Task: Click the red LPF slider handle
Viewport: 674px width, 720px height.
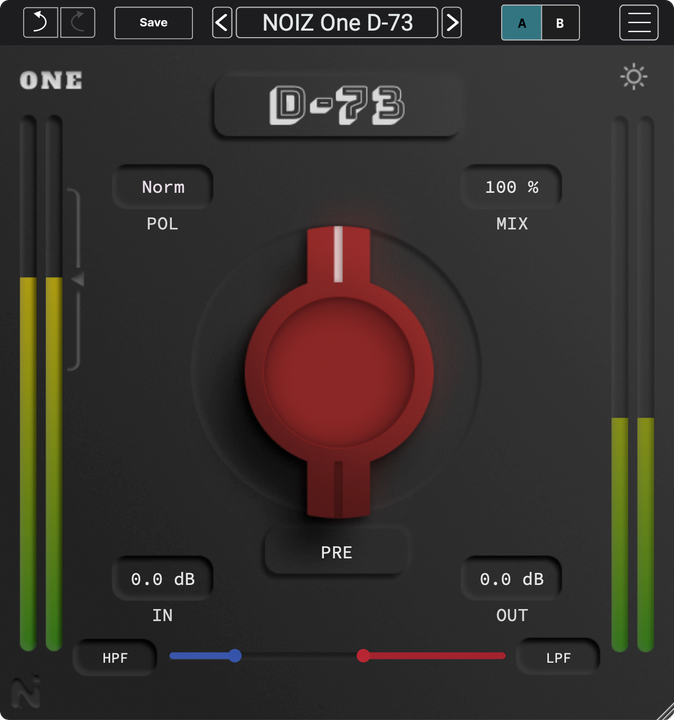Action: click(x=363, y=656)
